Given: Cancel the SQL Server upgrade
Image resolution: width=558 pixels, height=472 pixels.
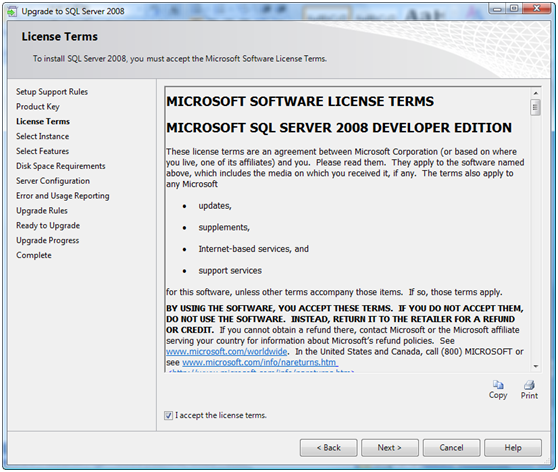Looking at the screenshot, I should [x=451, y=448].
